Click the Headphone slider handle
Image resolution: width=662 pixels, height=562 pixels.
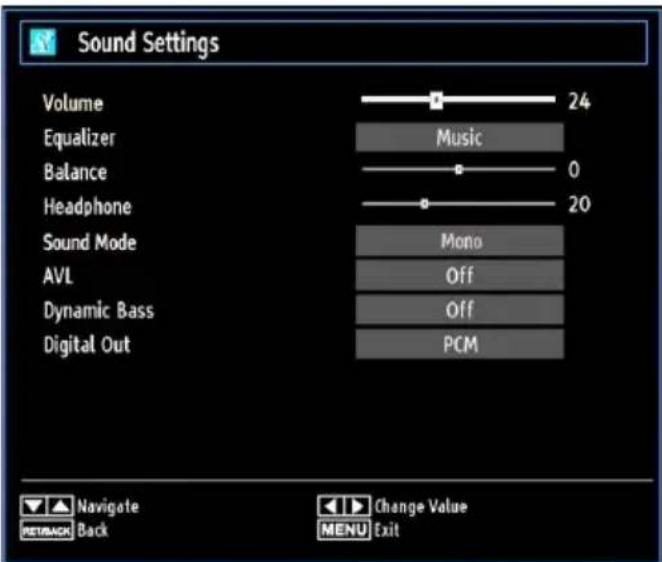coord(425,204)
